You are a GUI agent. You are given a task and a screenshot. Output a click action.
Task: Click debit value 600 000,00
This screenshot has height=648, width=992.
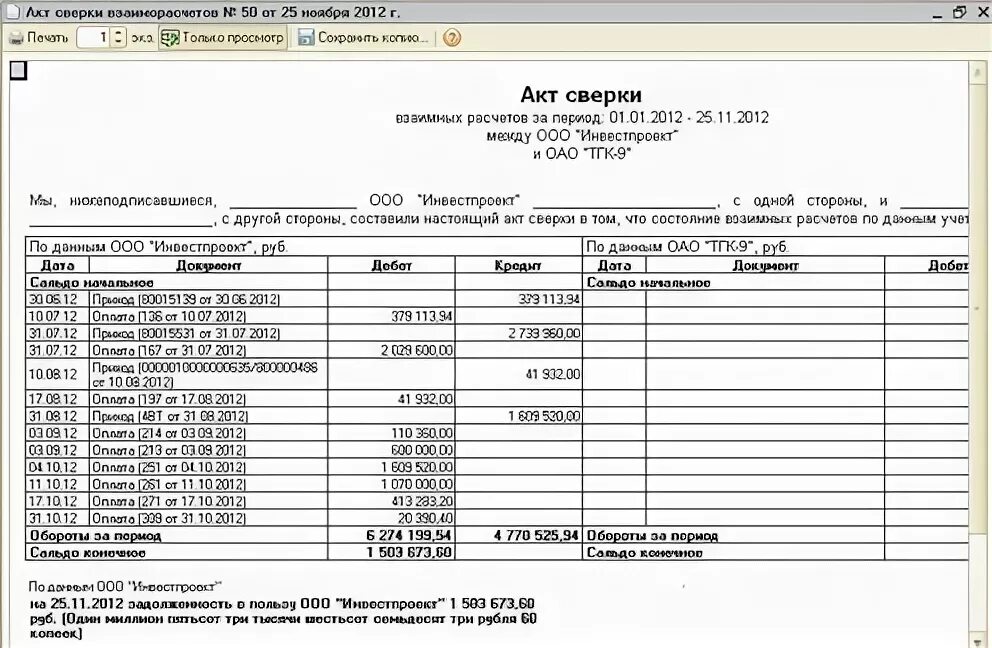point(422,450)
